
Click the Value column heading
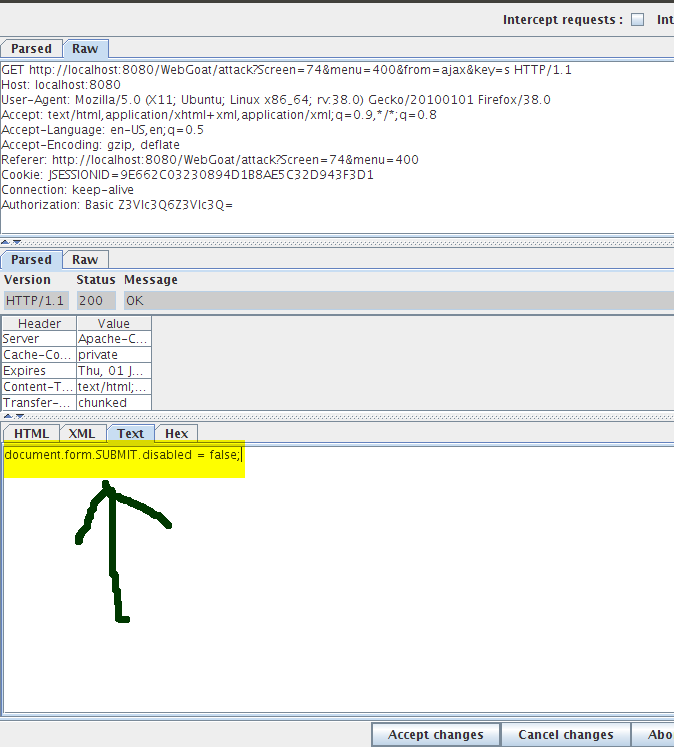coord(113,323)
